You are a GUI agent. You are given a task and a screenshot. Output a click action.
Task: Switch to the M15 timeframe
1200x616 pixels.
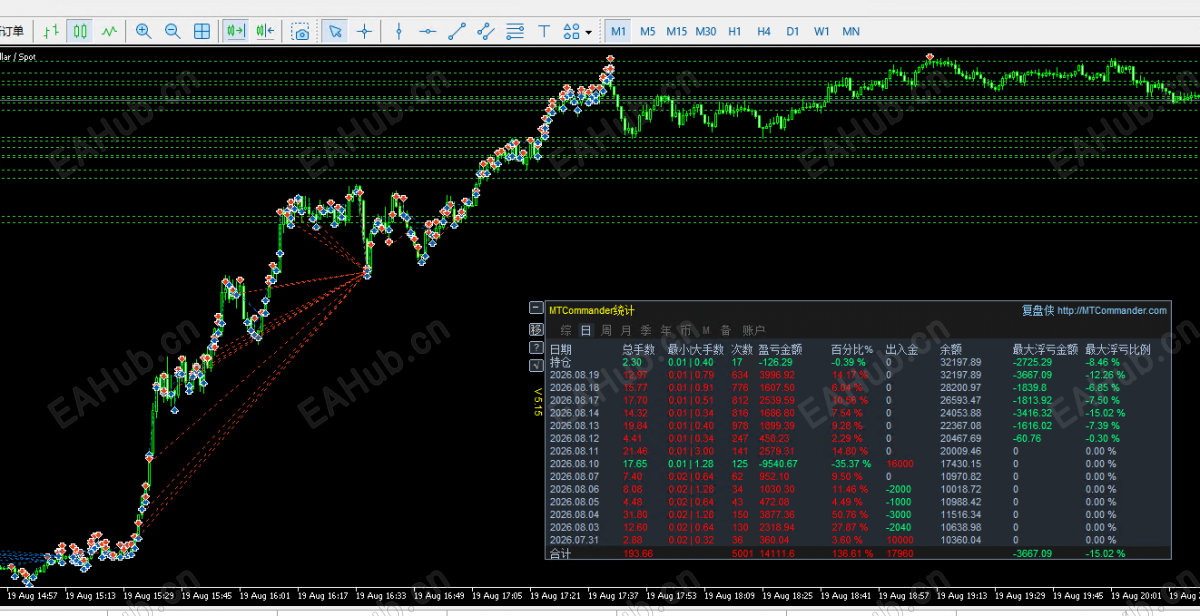677,31
